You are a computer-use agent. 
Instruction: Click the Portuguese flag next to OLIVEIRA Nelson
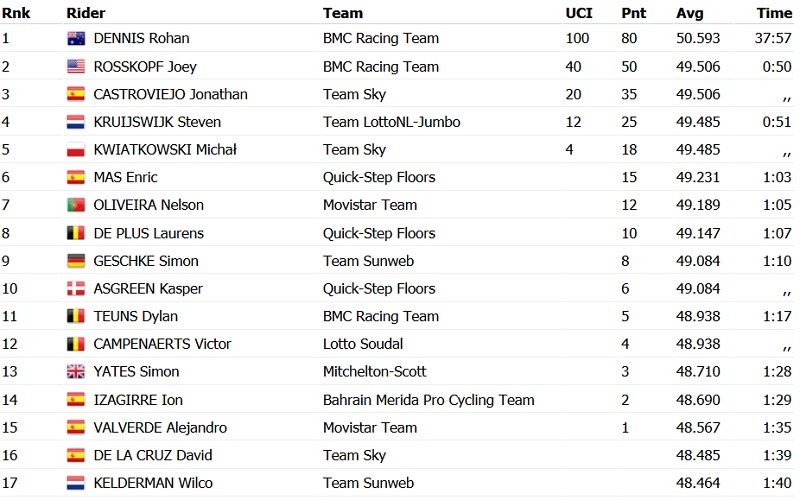point(75,205)
